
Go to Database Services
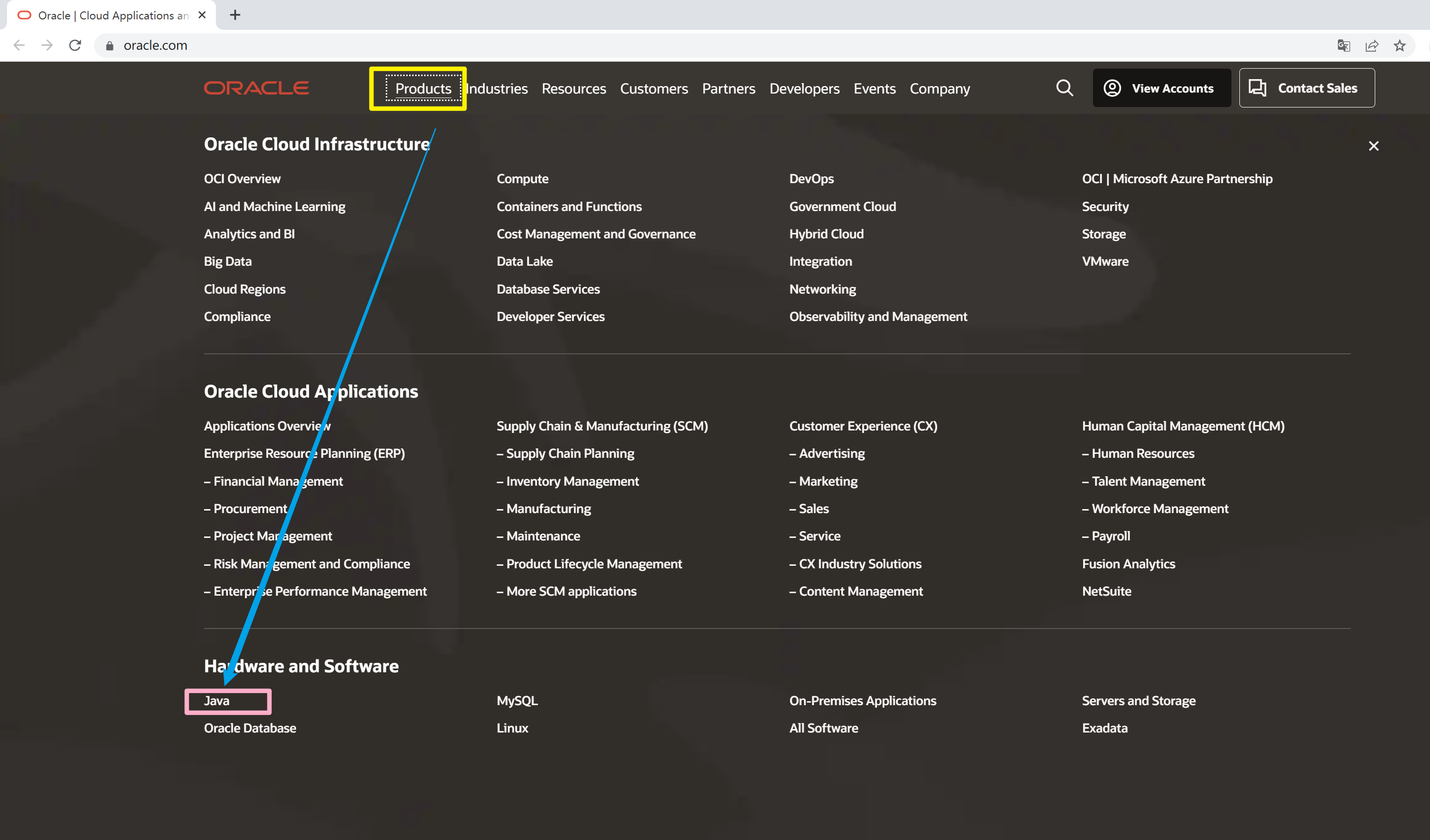click(x=548, y=289)
